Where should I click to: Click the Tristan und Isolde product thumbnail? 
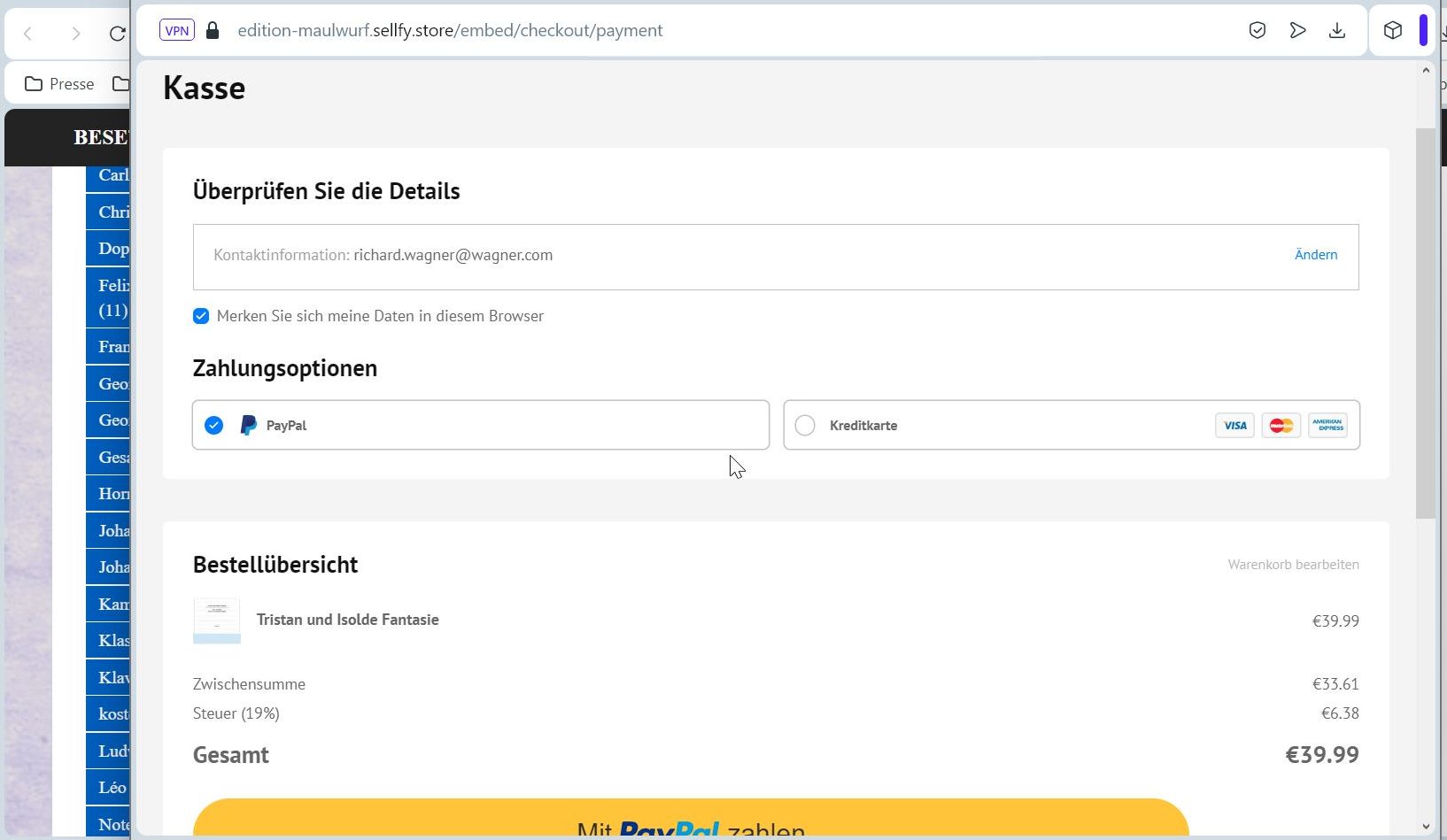tap(217, 620)
